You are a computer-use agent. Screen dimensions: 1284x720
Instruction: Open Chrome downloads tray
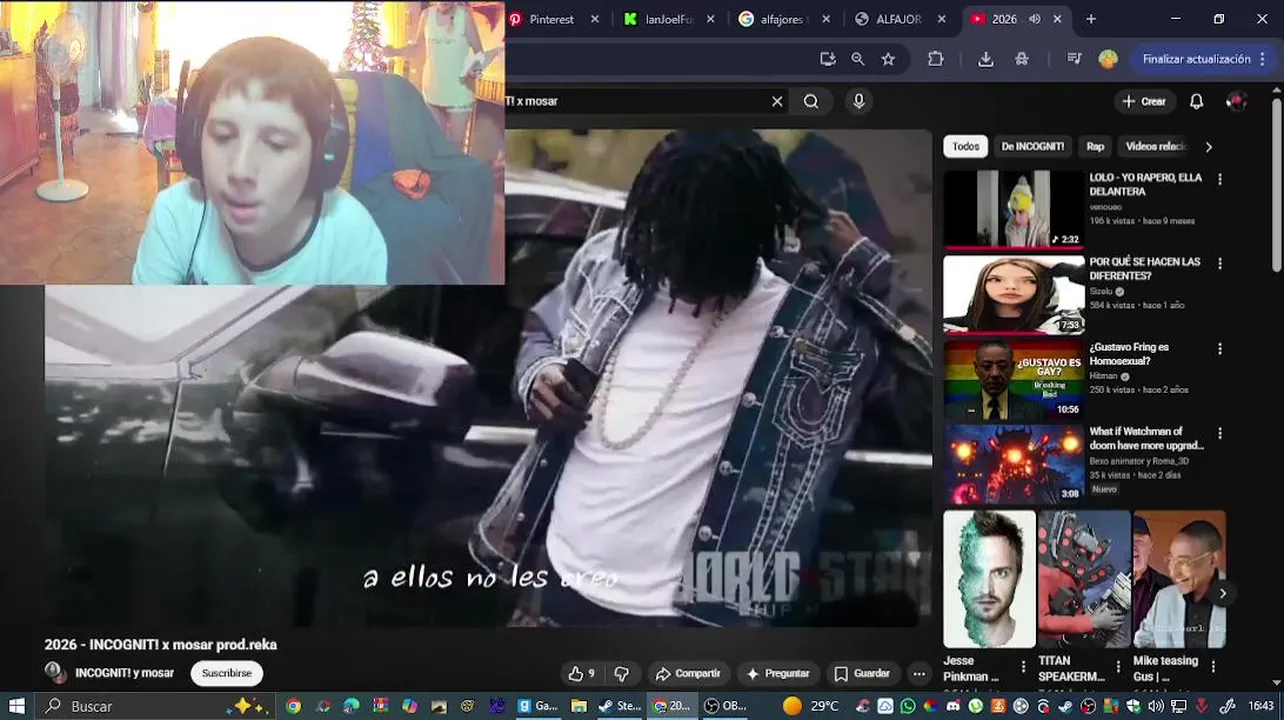(x=986, y=59)
